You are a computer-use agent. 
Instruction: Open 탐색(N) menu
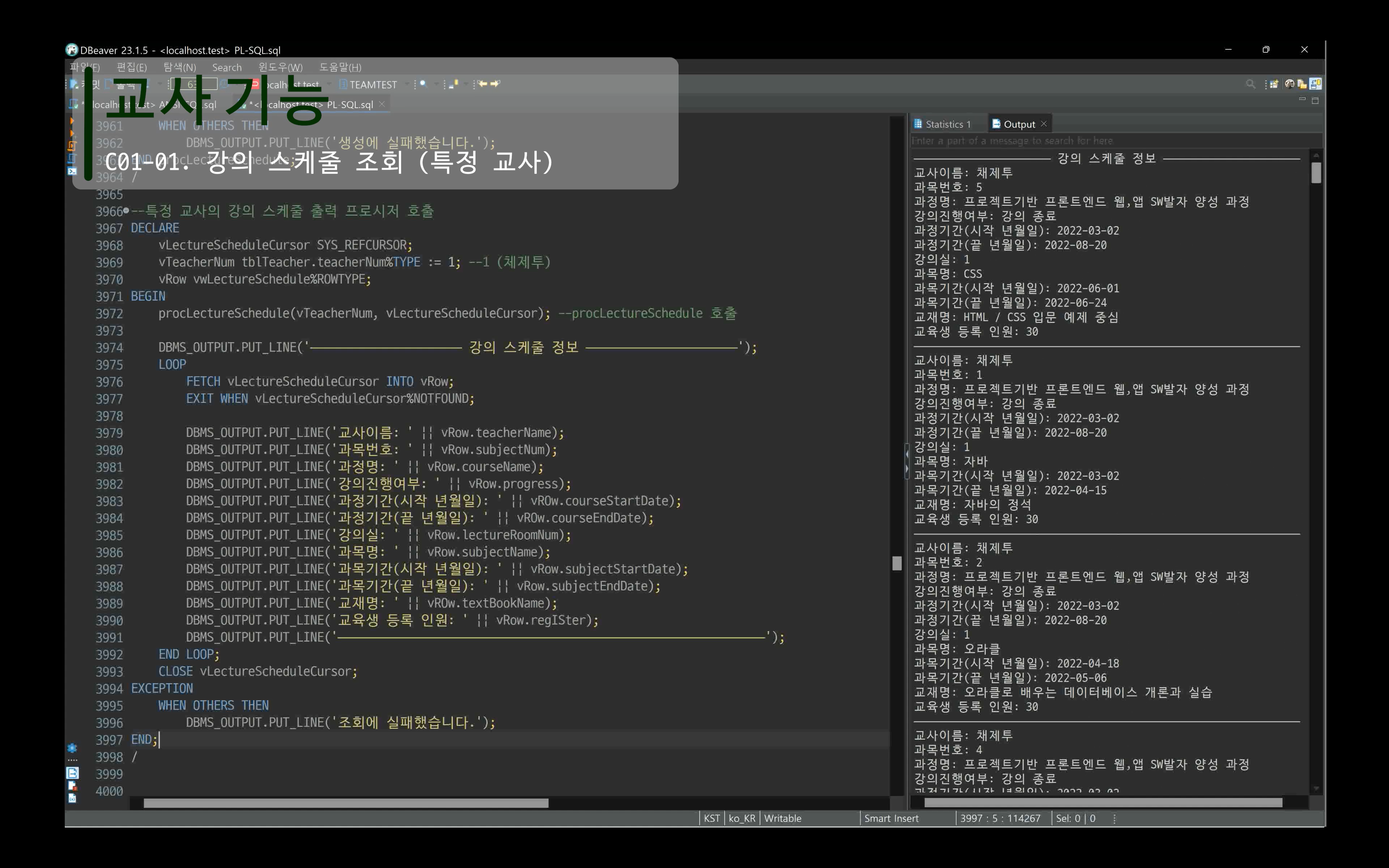click(x=180, y=67)
